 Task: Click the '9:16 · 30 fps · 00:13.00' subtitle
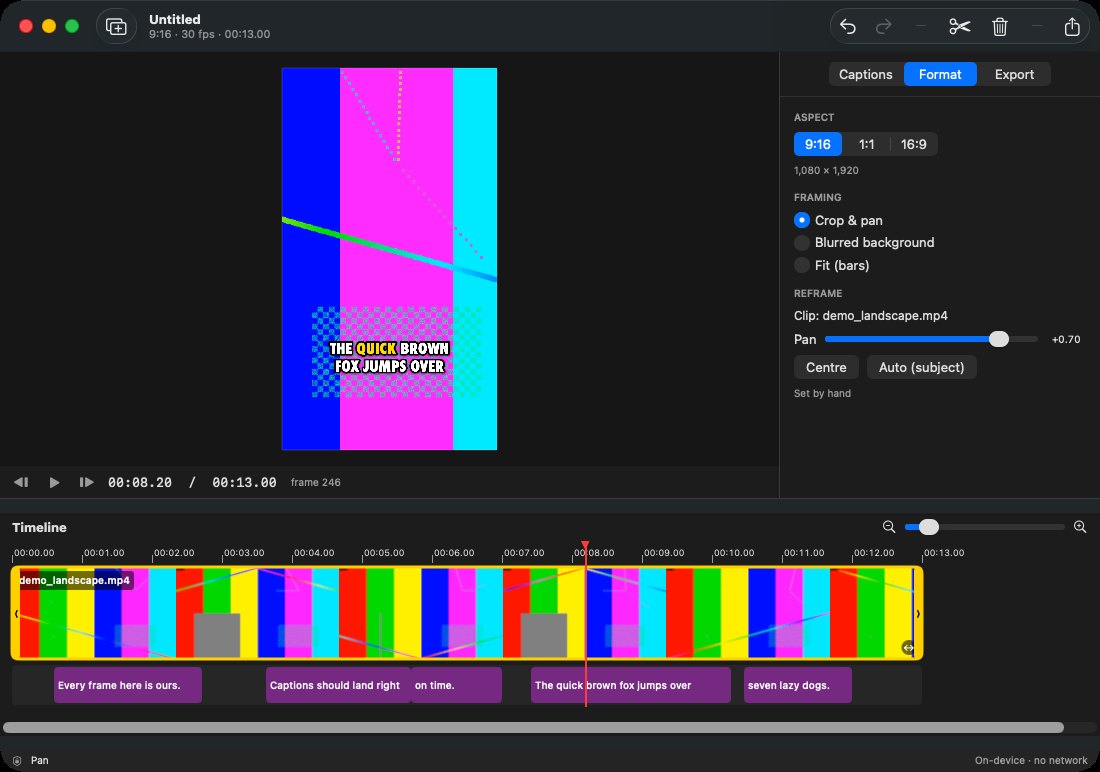click(209, 34)
